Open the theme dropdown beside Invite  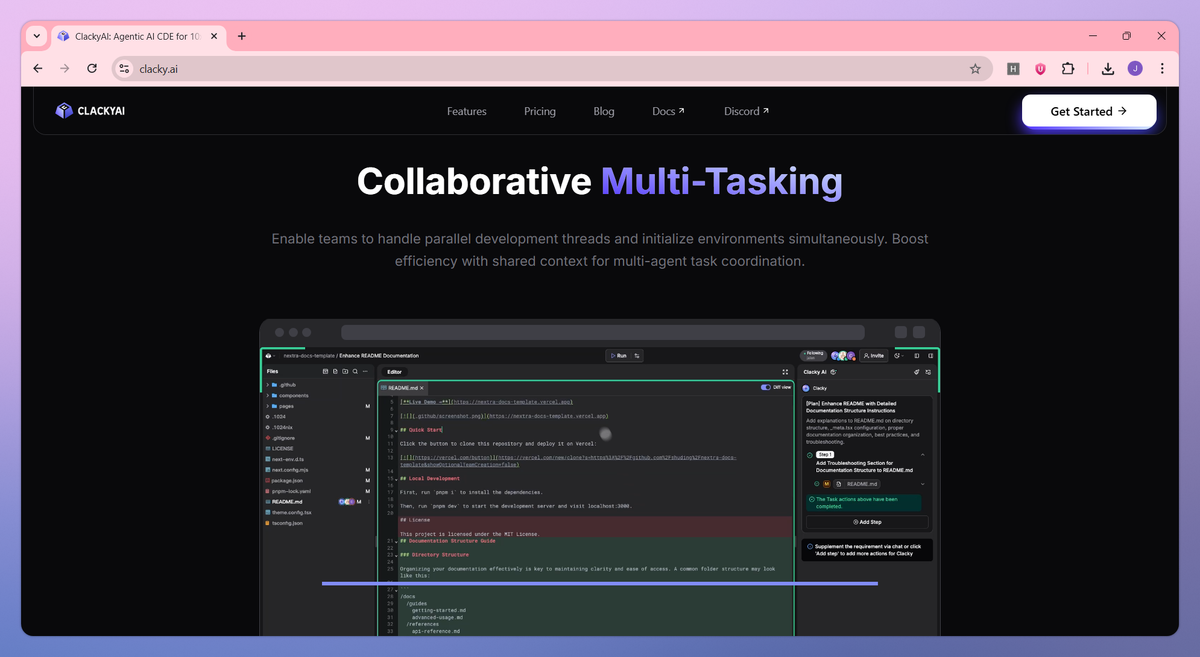900,356
